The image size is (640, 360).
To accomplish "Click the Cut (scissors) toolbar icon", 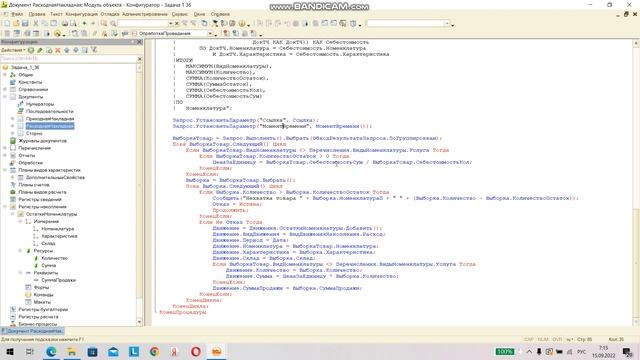I will point(36,23).
